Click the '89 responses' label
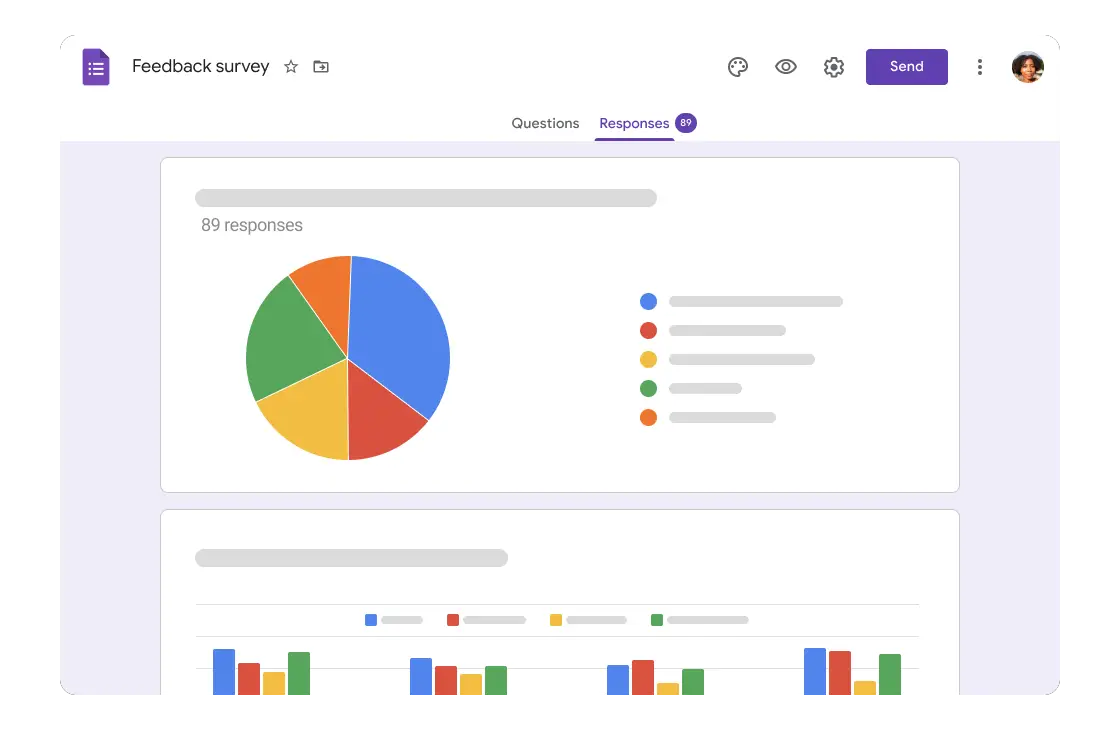The width and height of the screenshot is (1120, 730). 252,224
